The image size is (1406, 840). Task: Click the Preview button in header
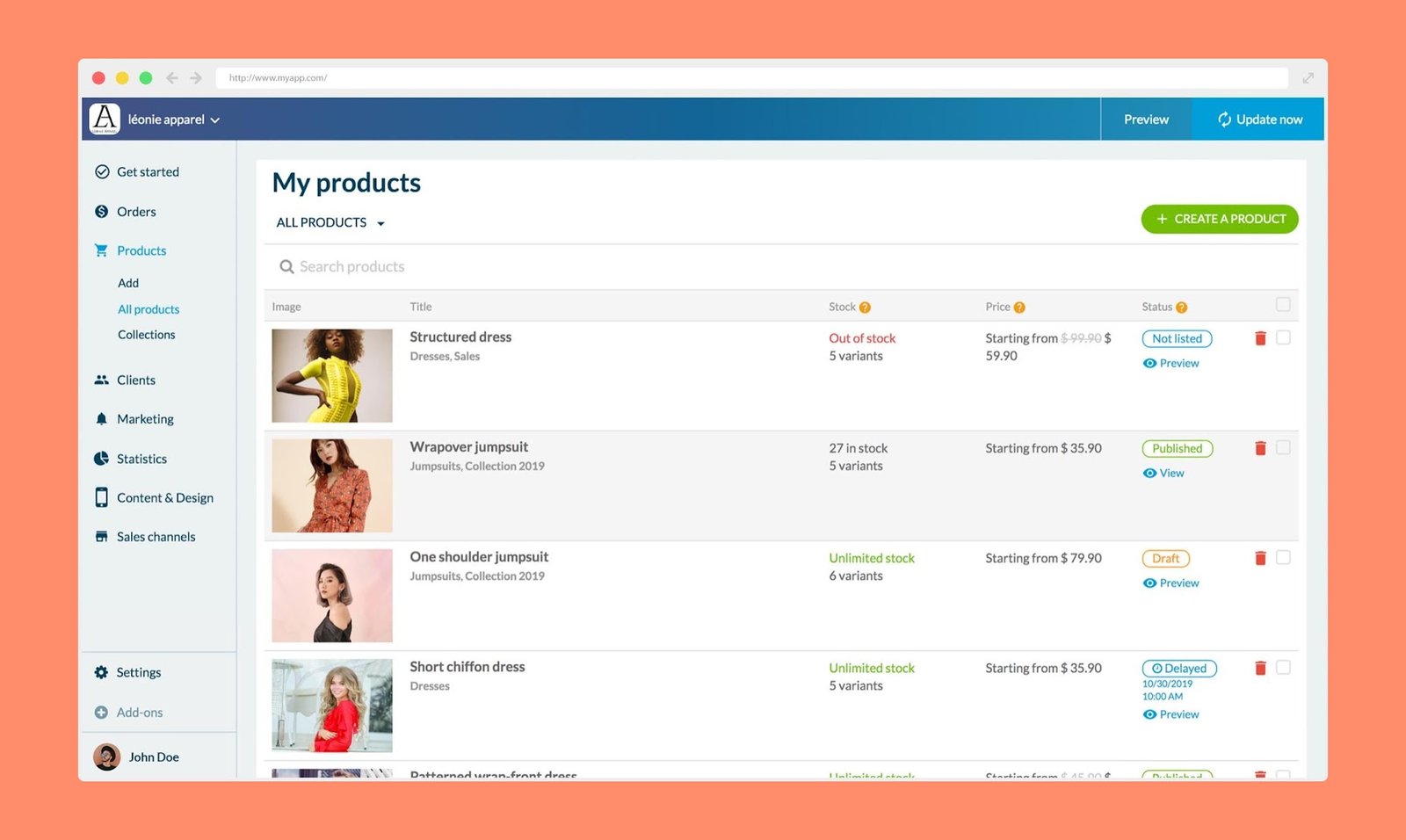1146,119
